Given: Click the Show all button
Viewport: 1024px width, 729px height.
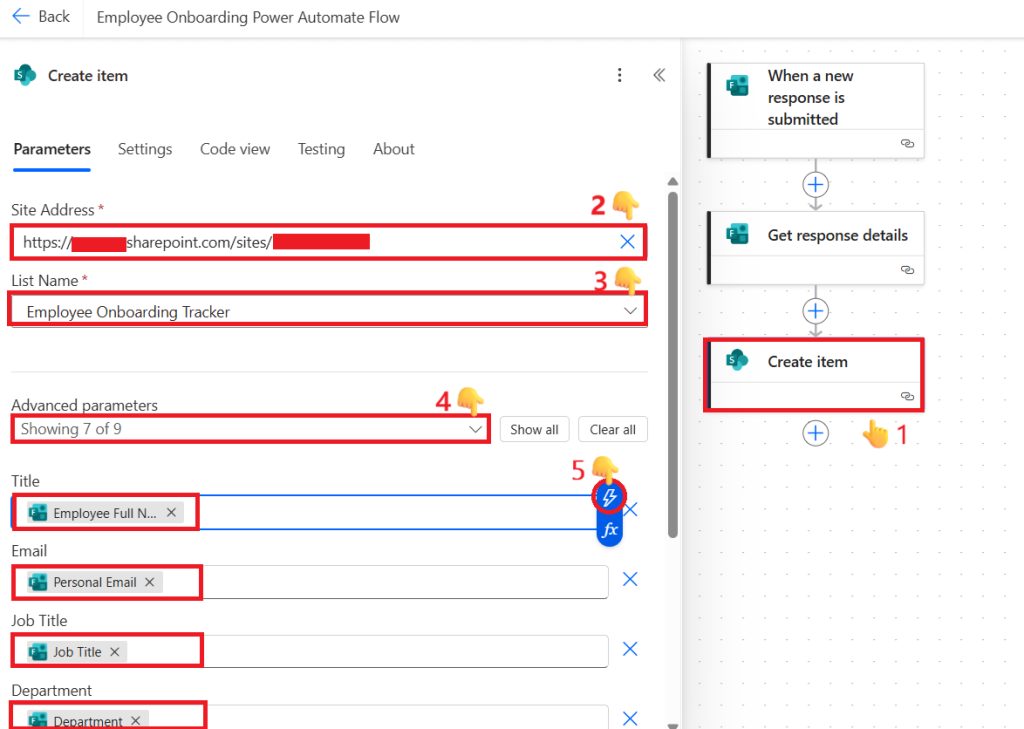Looking at the screenshot, I should 534,429.
